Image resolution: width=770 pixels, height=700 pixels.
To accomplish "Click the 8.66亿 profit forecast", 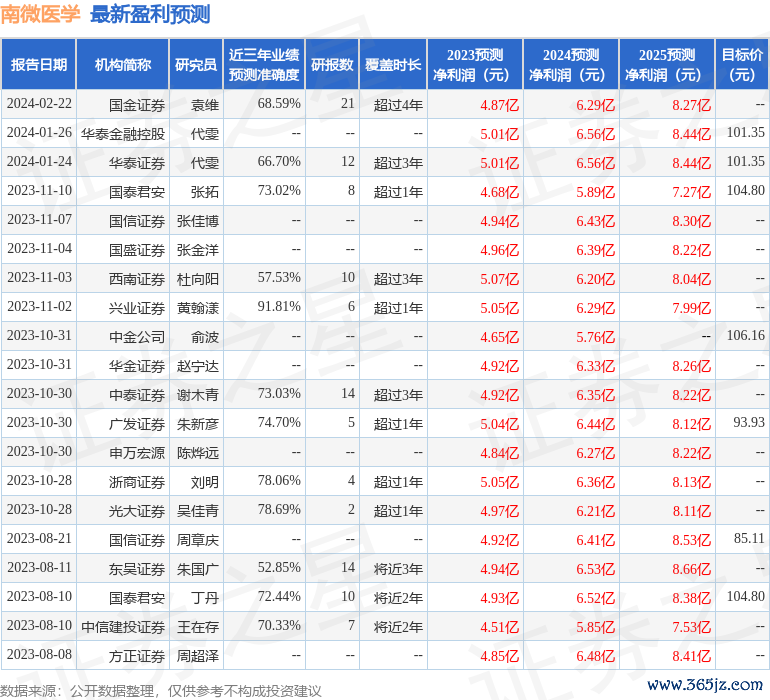I will (691, 568).
